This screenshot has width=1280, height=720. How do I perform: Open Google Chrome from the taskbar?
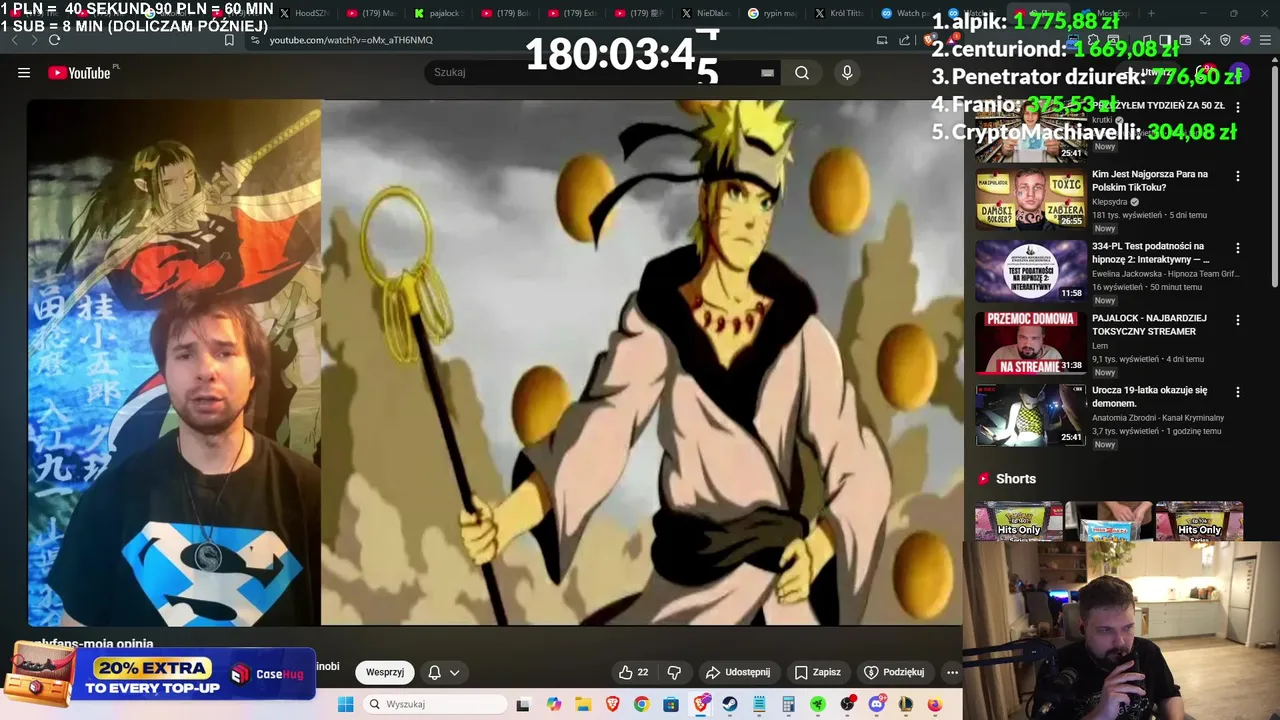click(x=641, y=704)
